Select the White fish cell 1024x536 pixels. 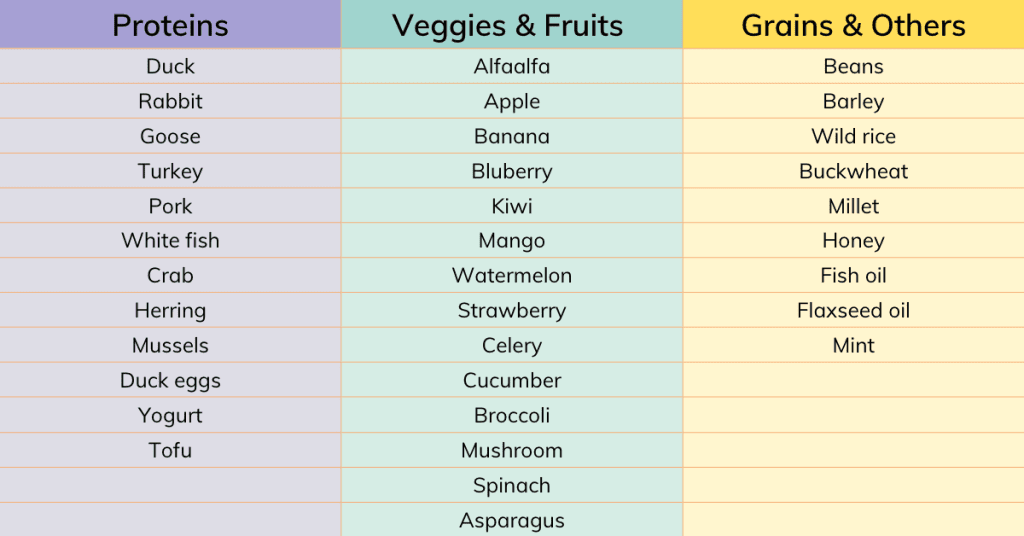click(x=170, y=240)
